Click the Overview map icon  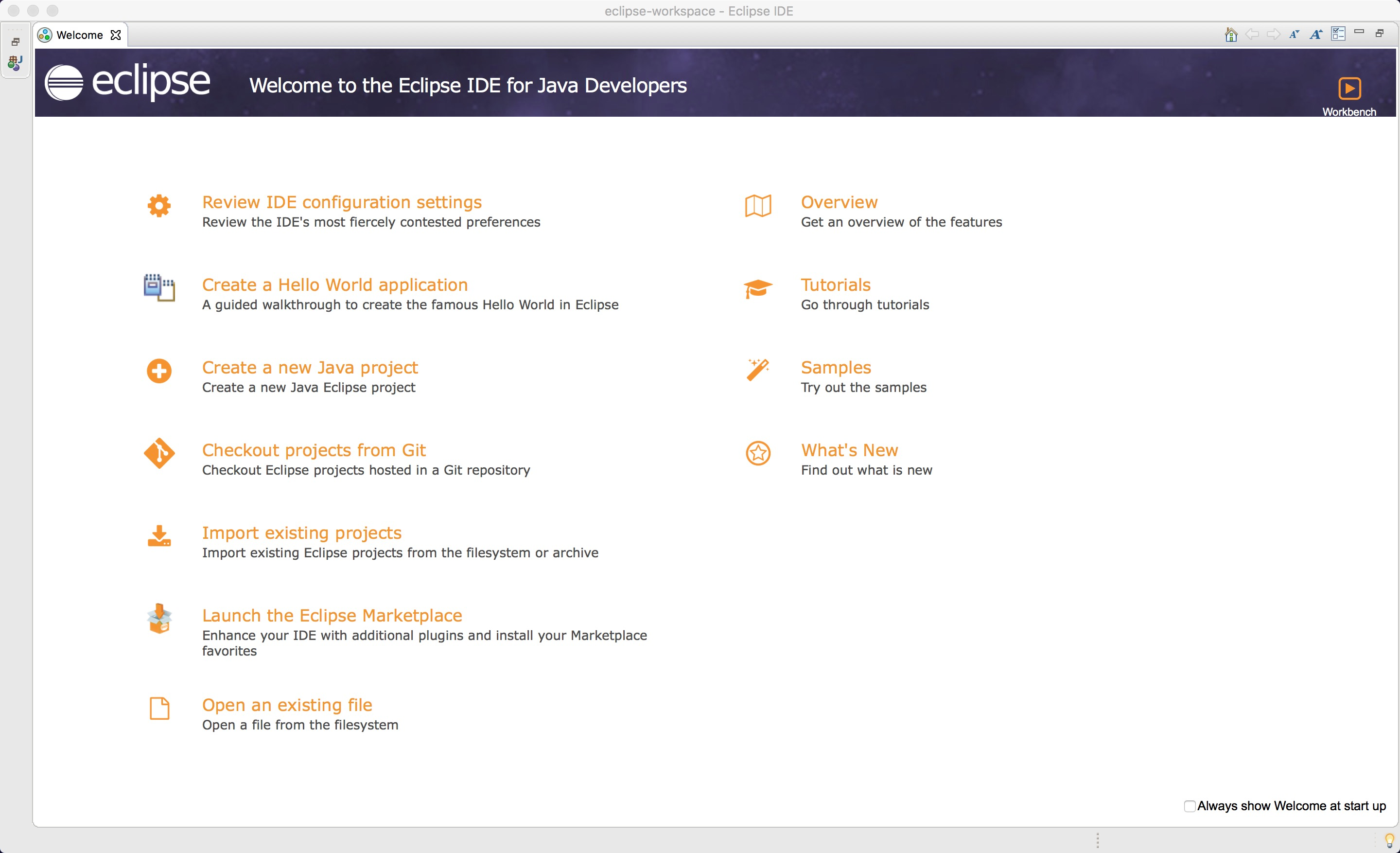(x=758, y=206)
